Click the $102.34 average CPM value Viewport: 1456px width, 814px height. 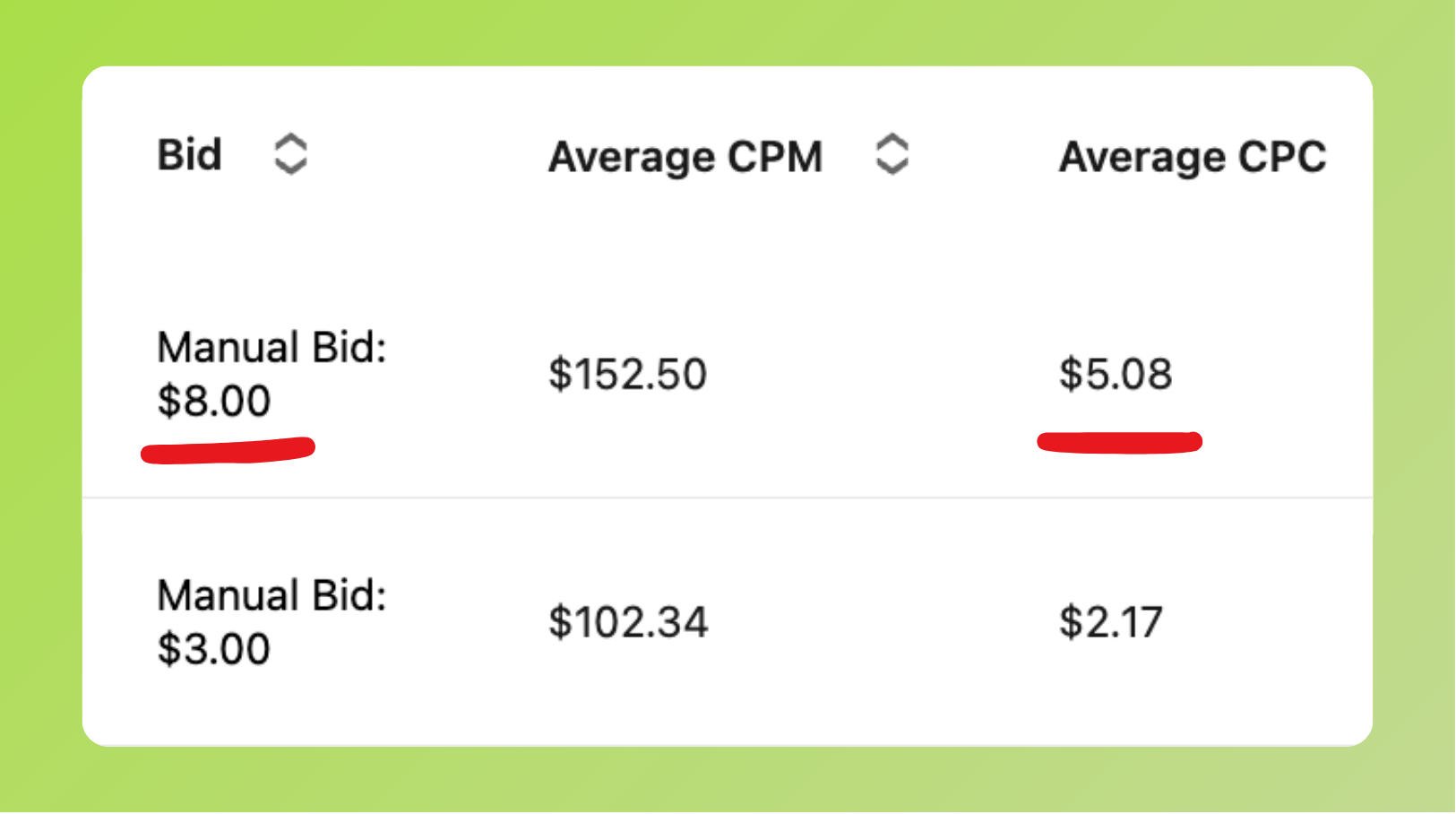(628, 622)
